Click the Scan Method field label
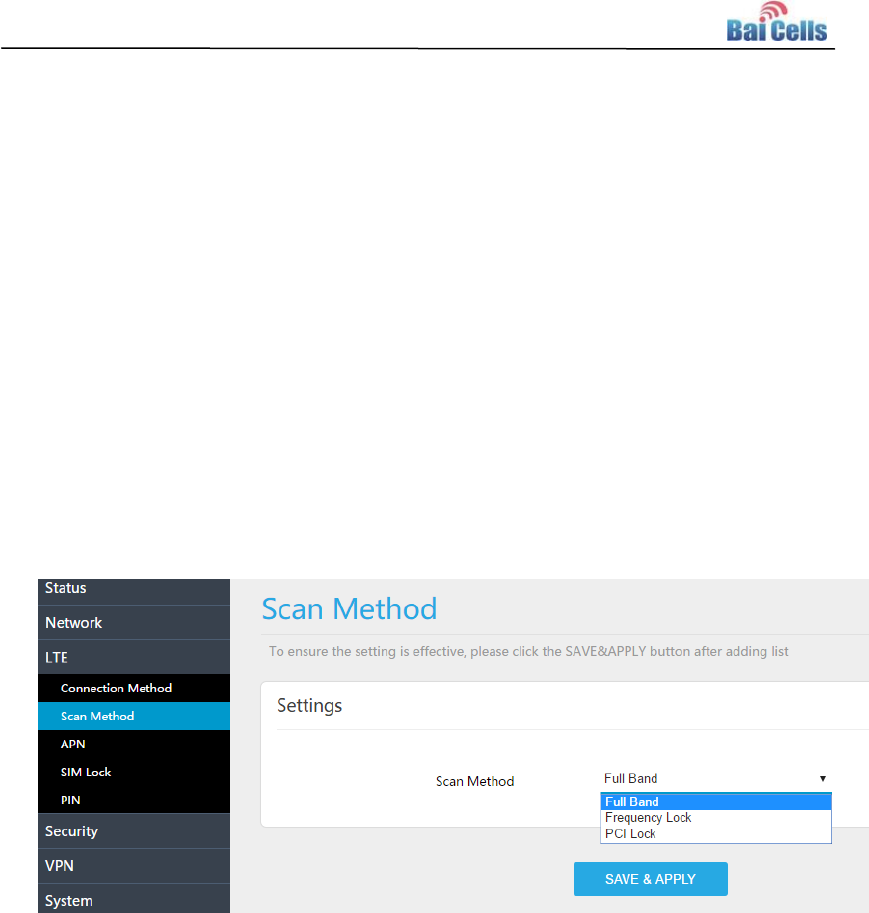Image resolution: width=869 pixels, height=913 pixels. 475,781
